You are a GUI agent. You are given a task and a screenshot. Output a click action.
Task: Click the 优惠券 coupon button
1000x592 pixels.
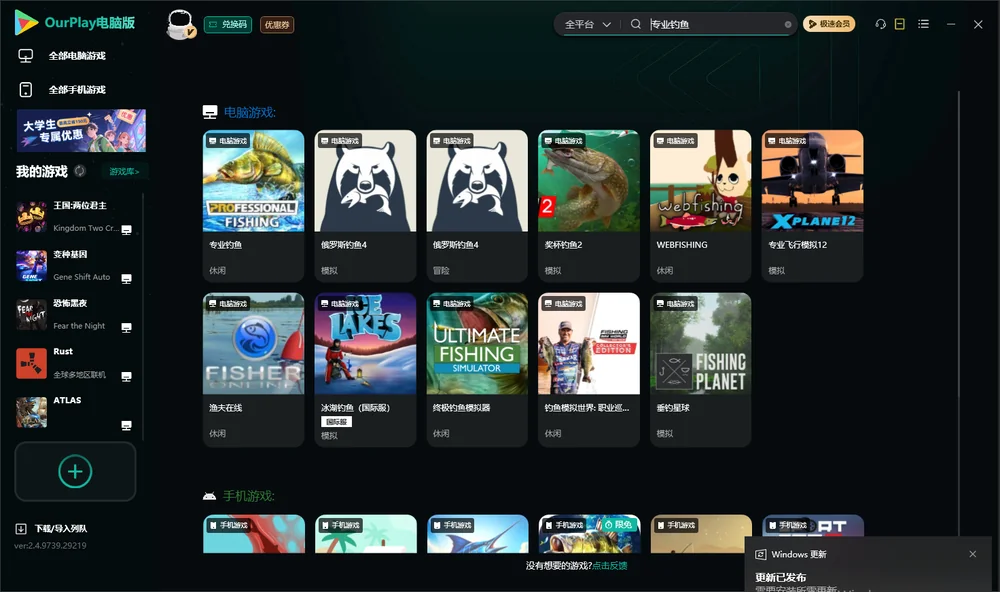(x=277, y=25)
